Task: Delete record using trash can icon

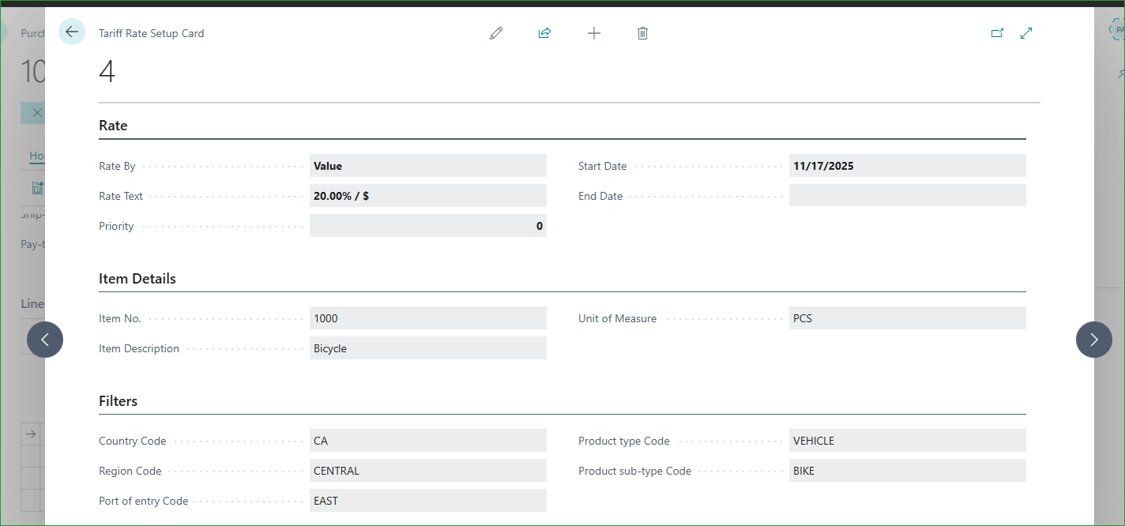Action: coord(643,33)
